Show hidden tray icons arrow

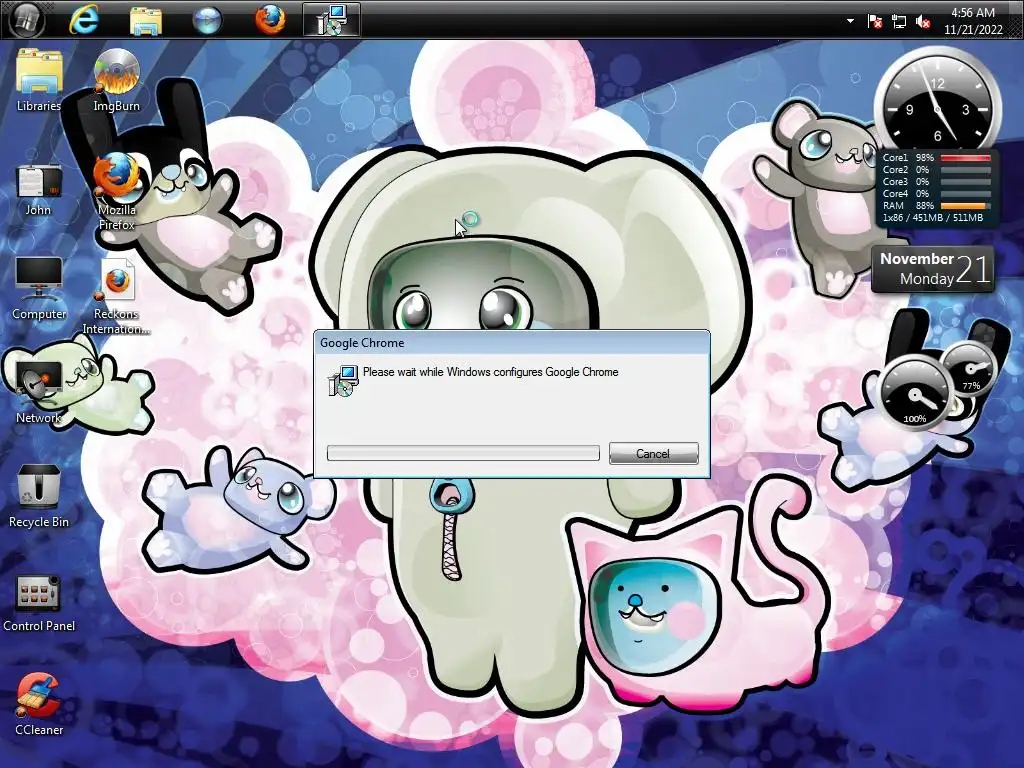(x=850, y=21)
